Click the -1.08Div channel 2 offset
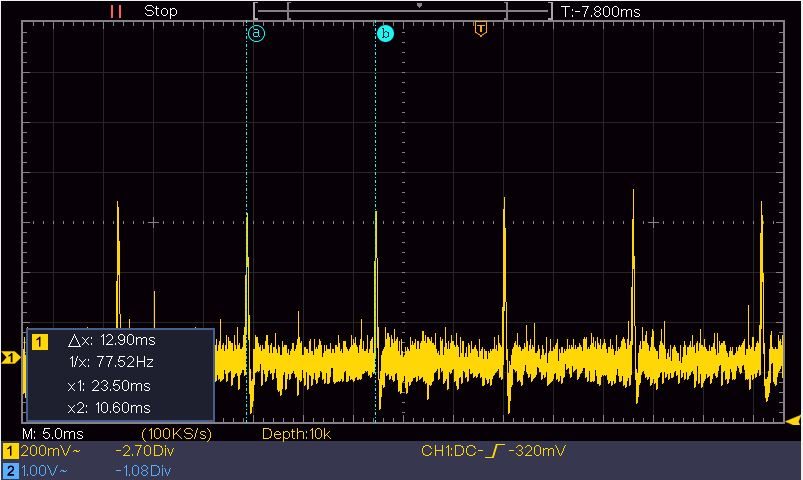The width and height of the screenshot is (803, 480). [x=145, y=471]
